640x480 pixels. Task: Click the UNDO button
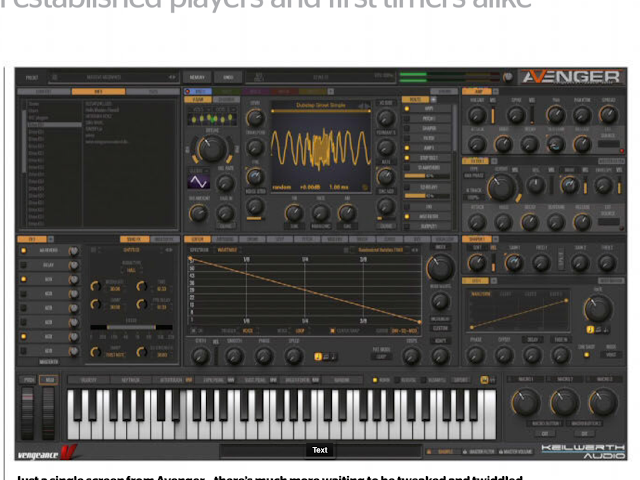[x=229, y=77]
